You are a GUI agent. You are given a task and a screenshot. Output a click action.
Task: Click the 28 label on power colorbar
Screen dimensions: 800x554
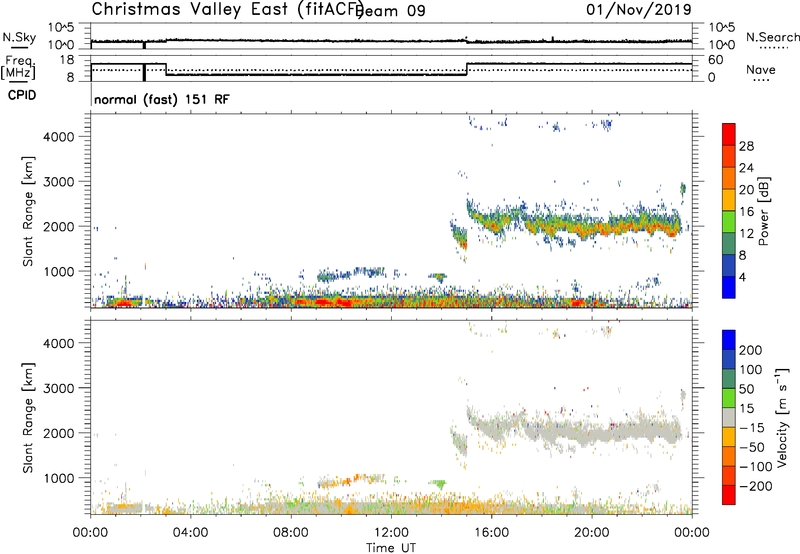point(746,146)
